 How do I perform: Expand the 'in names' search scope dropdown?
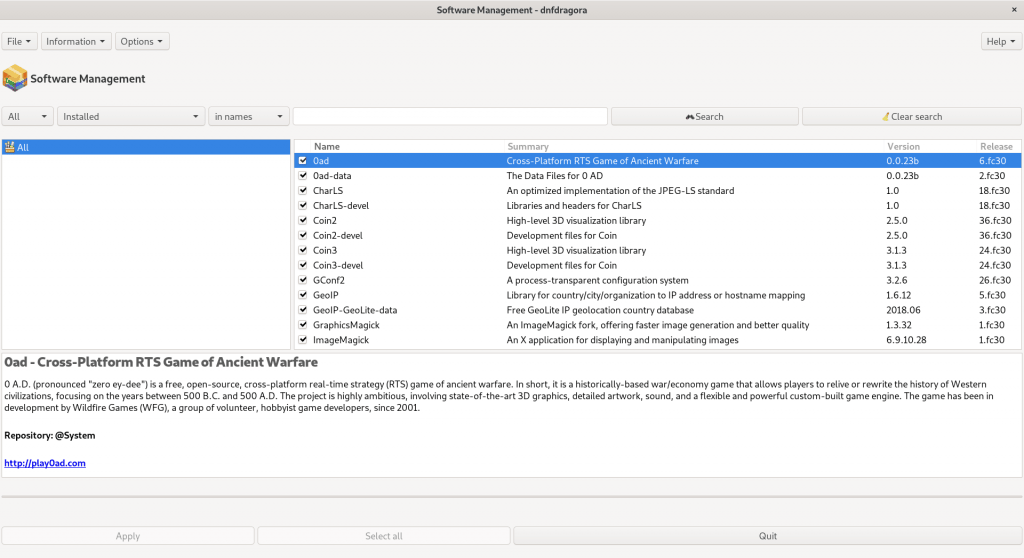click(249, 117)
